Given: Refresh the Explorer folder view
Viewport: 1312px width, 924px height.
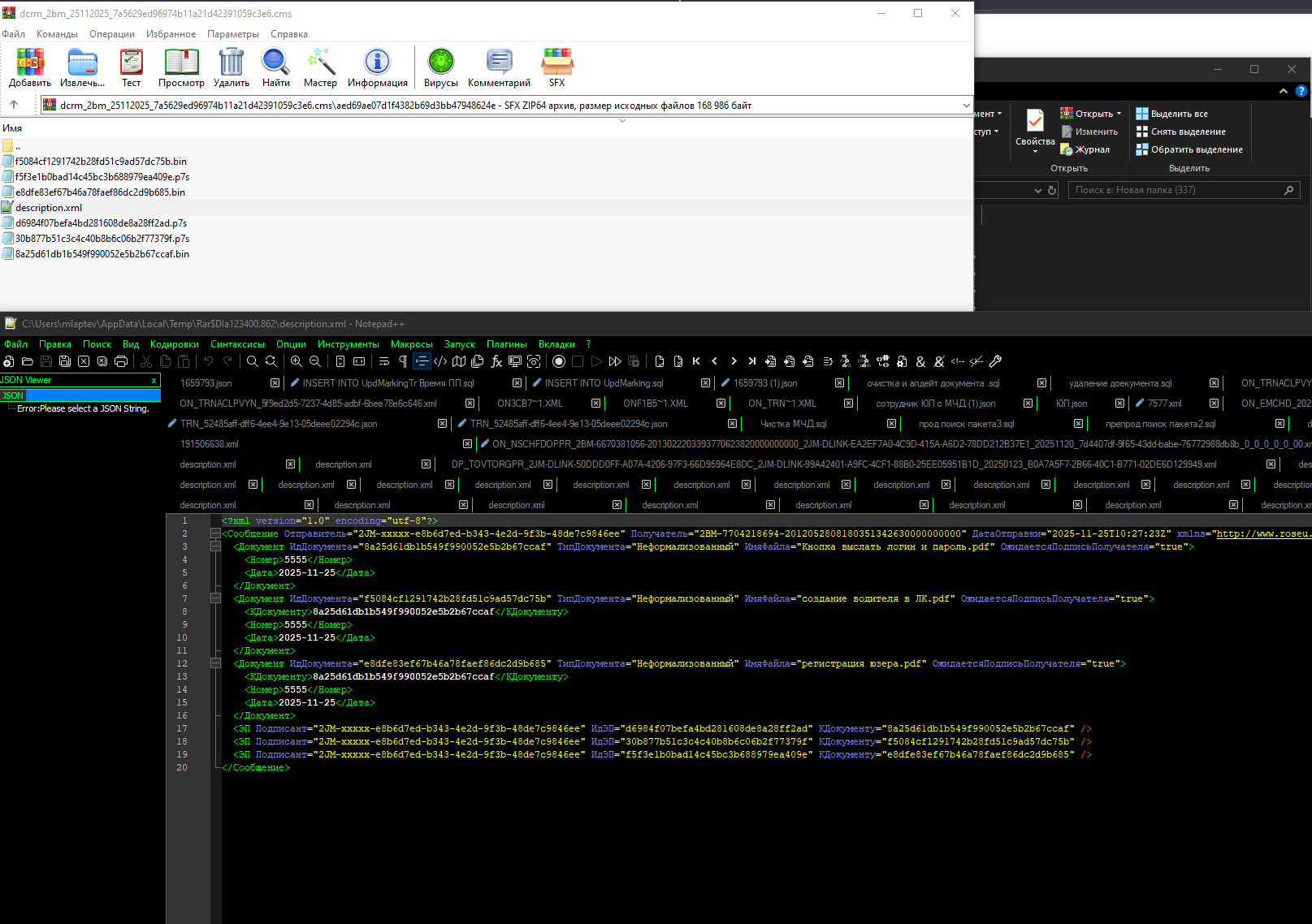Looking at the screenshot, I should [1052, 190].
